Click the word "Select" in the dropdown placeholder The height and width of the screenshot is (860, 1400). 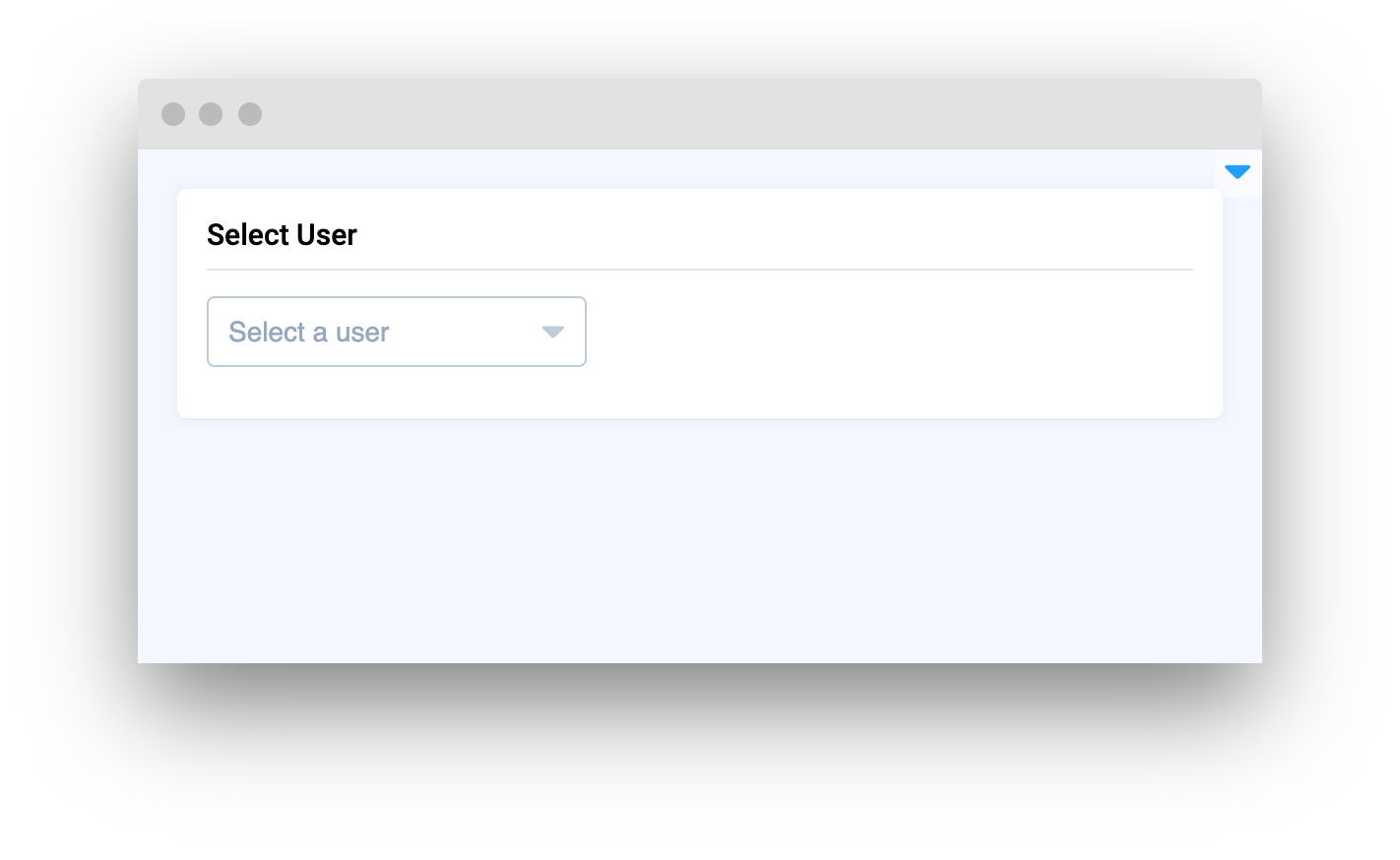click(x=267, y=333)
